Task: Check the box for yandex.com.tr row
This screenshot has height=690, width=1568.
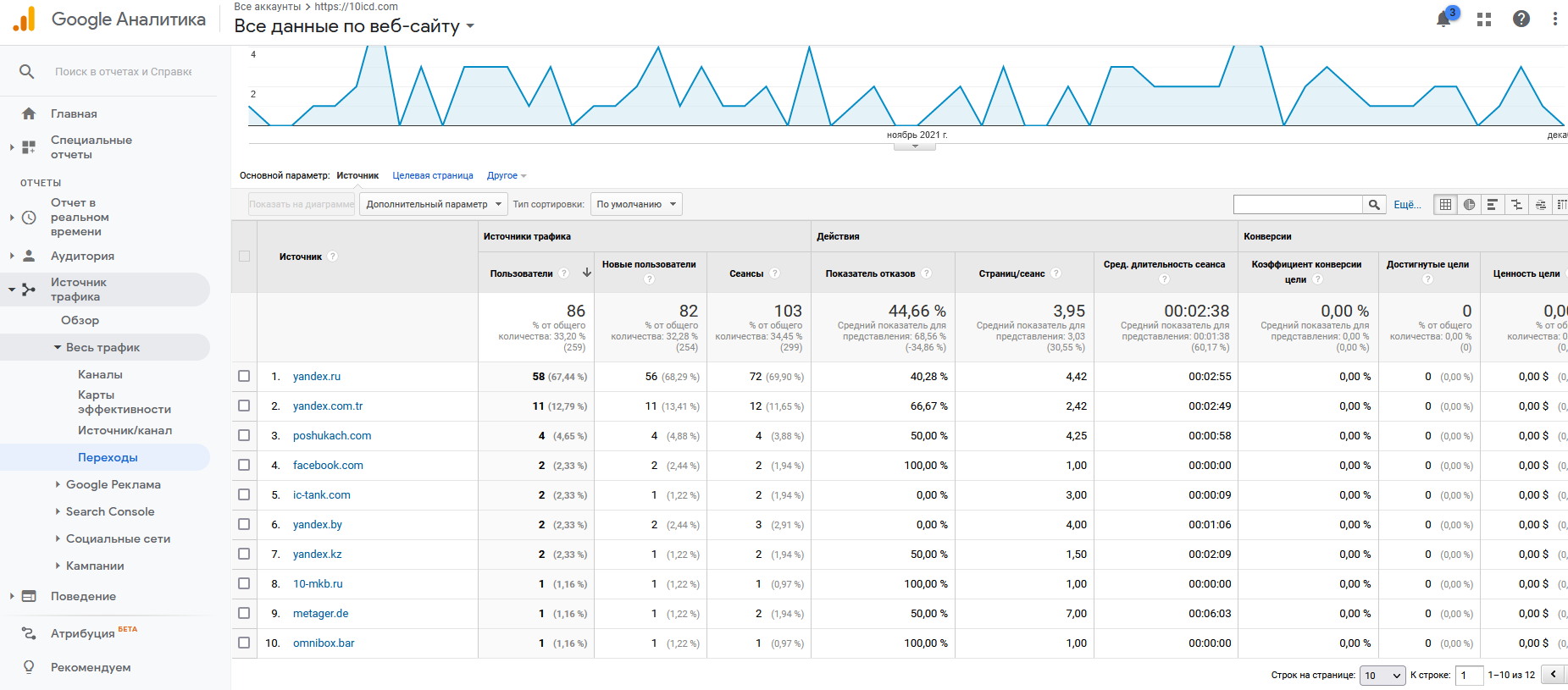Action: click(x=244, y=406)
